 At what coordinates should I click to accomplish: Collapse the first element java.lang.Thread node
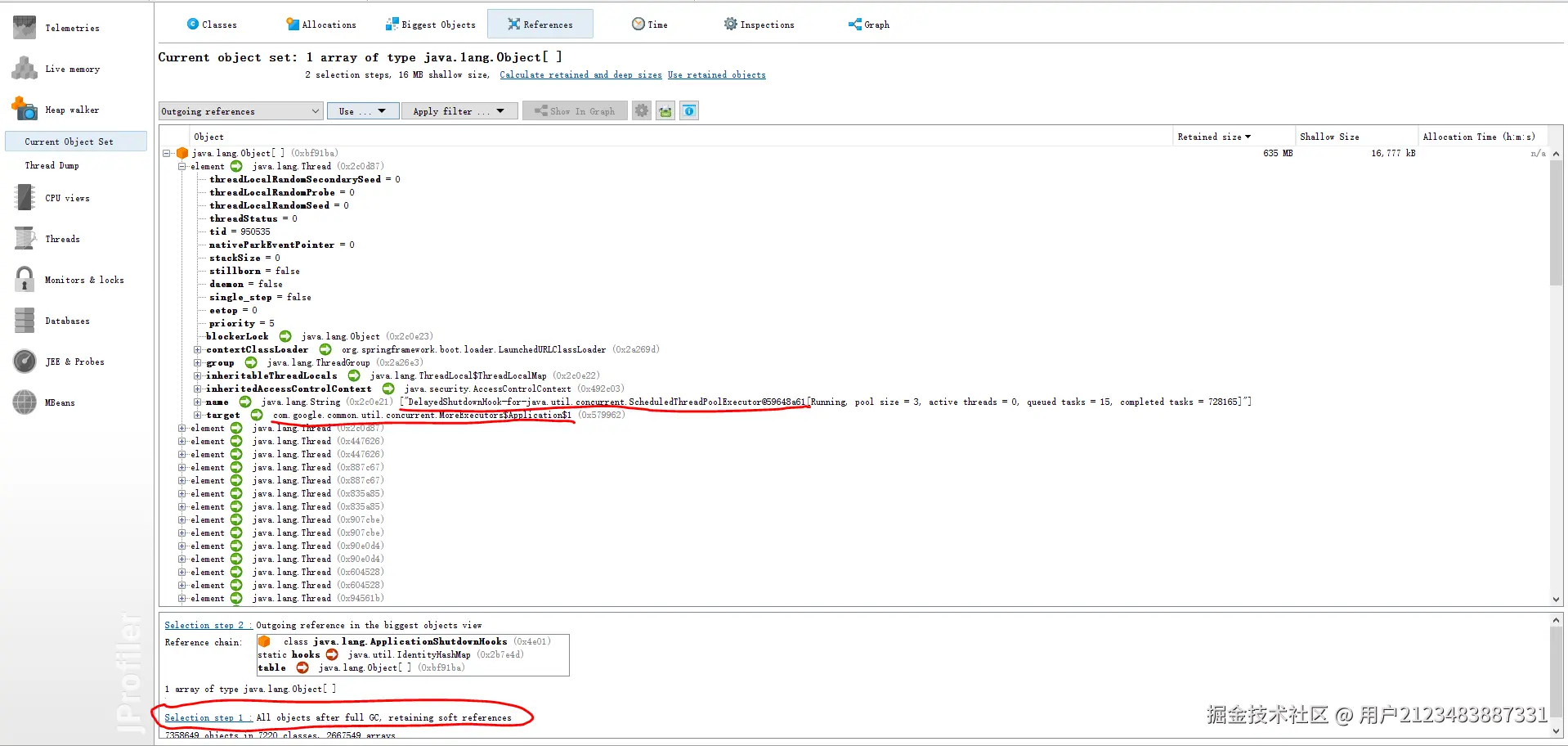182,166
